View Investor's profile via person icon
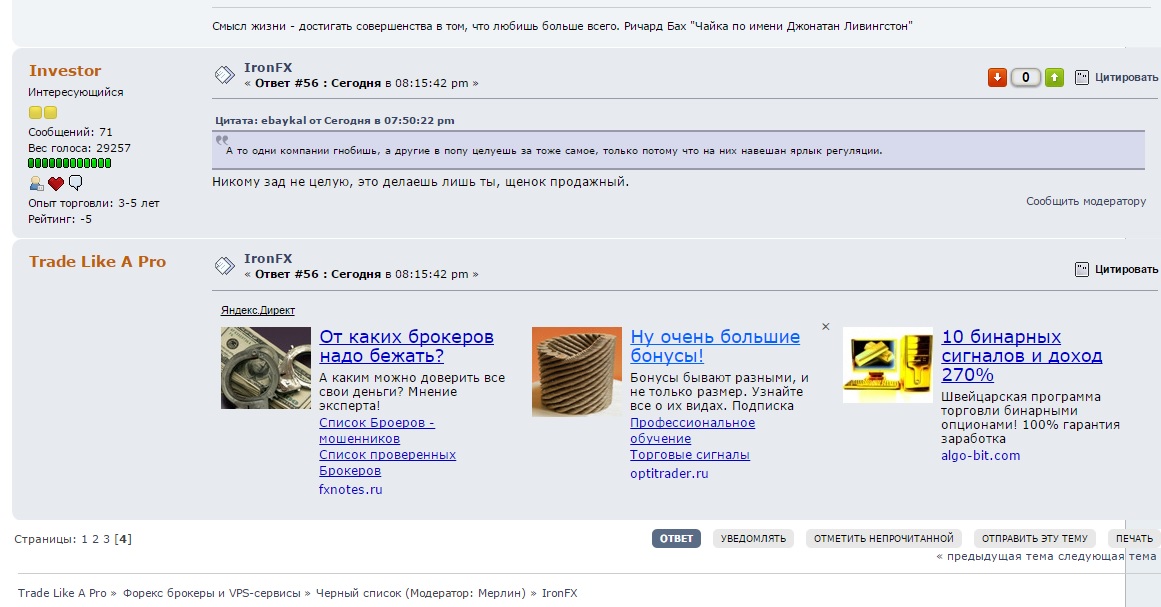Image resolution: width=1161 pixels, height=607 pixels. coord(36,183)
